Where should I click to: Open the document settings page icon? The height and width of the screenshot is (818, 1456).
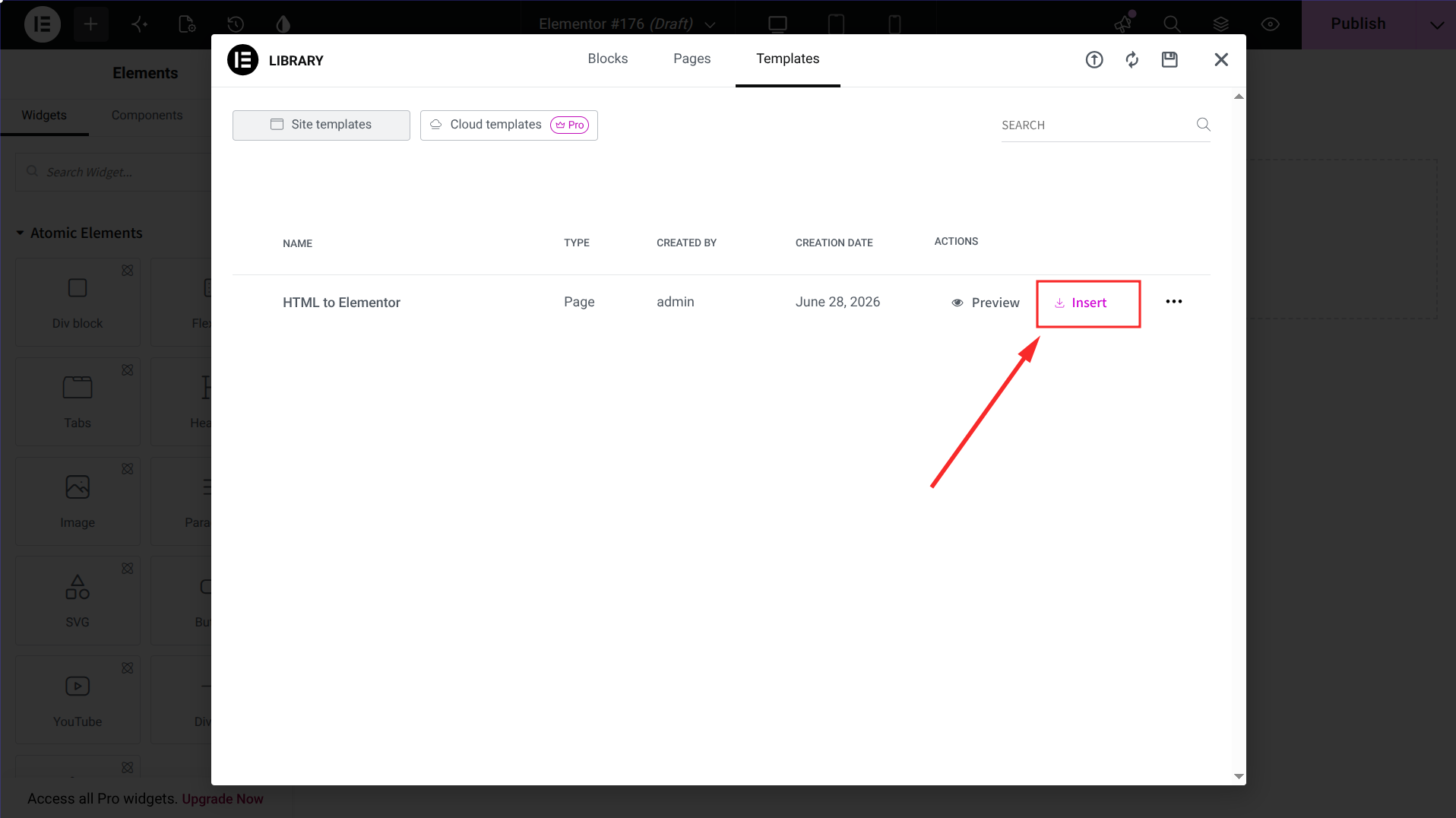187,24
